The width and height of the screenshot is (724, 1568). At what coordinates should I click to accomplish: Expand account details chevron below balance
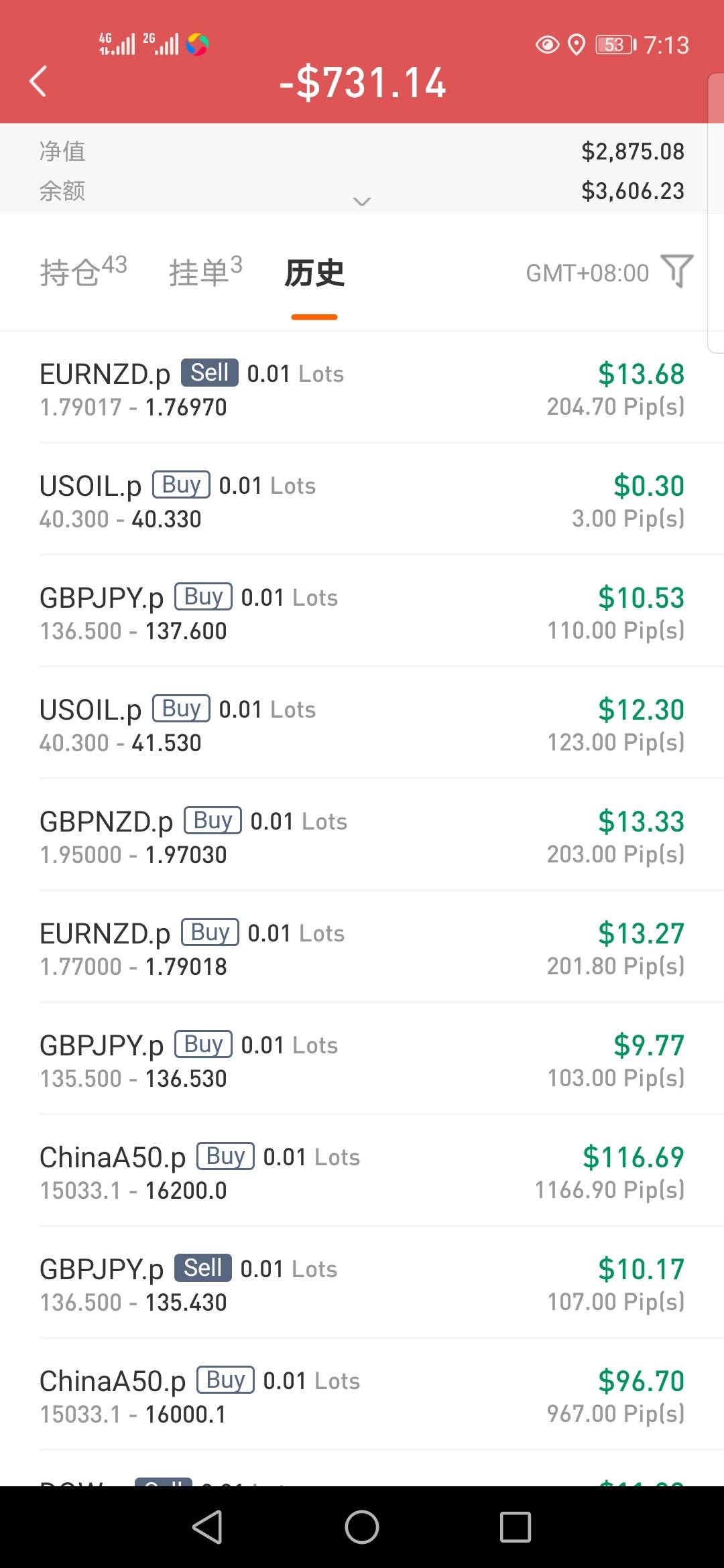tap(362, 201)
